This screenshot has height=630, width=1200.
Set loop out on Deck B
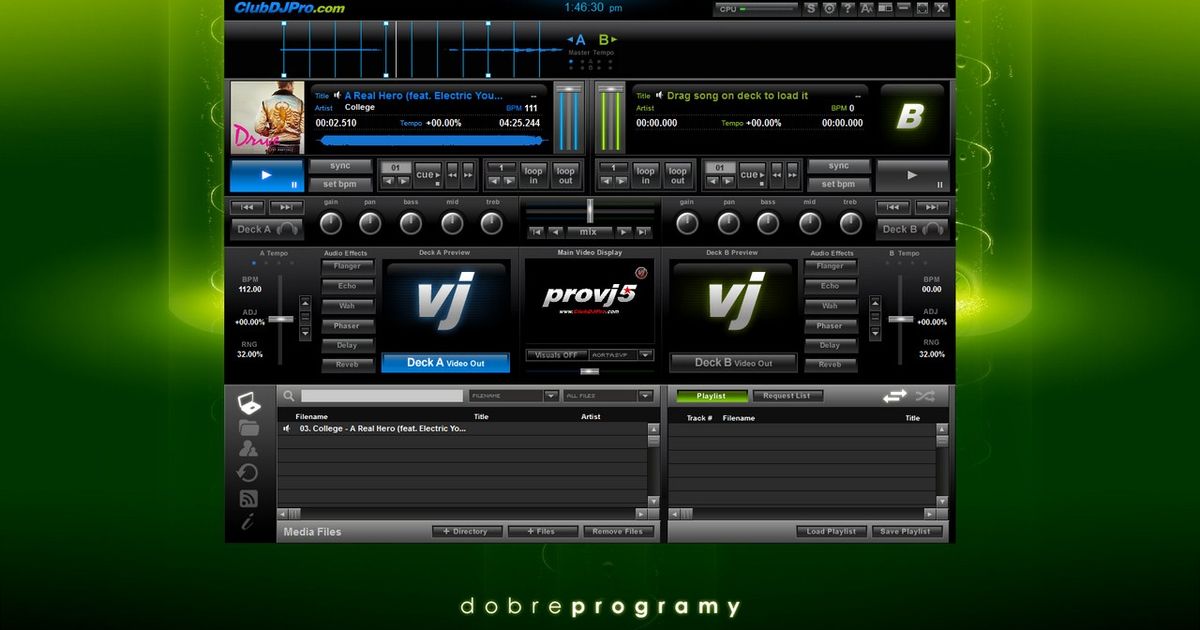click(x=678, y=175)
